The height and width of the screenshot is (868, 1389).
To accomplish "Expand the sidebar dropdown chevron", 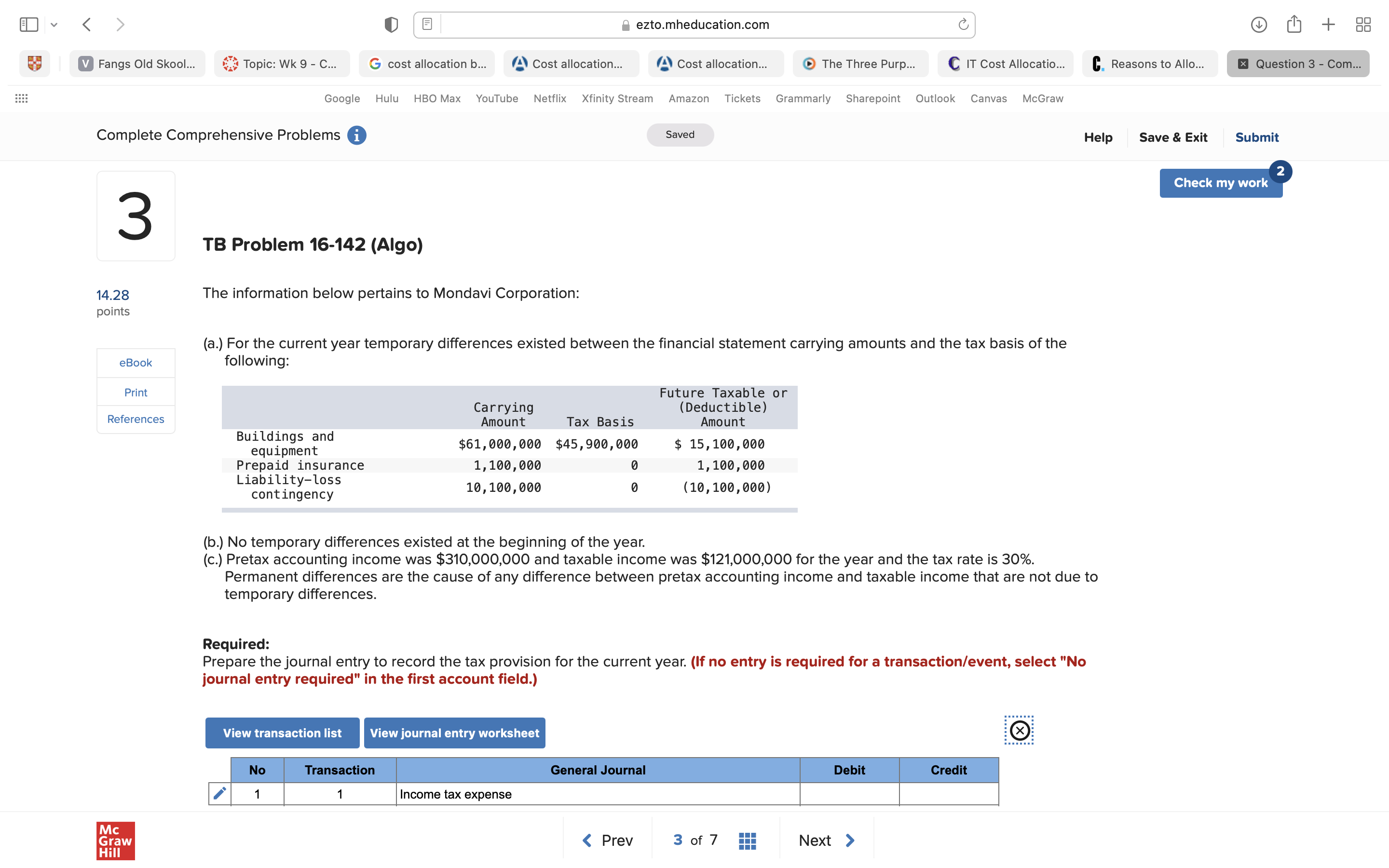I will (x=54, y=25).
